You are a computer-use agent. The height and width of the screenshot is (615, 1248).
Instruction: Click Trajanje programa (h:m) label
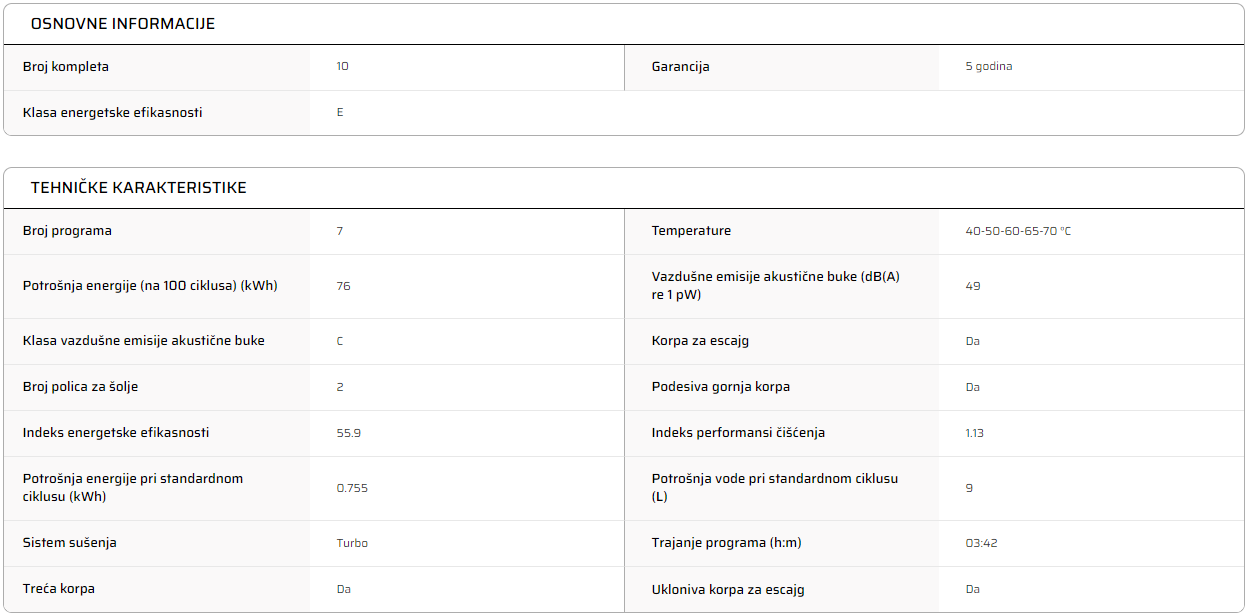727,543
